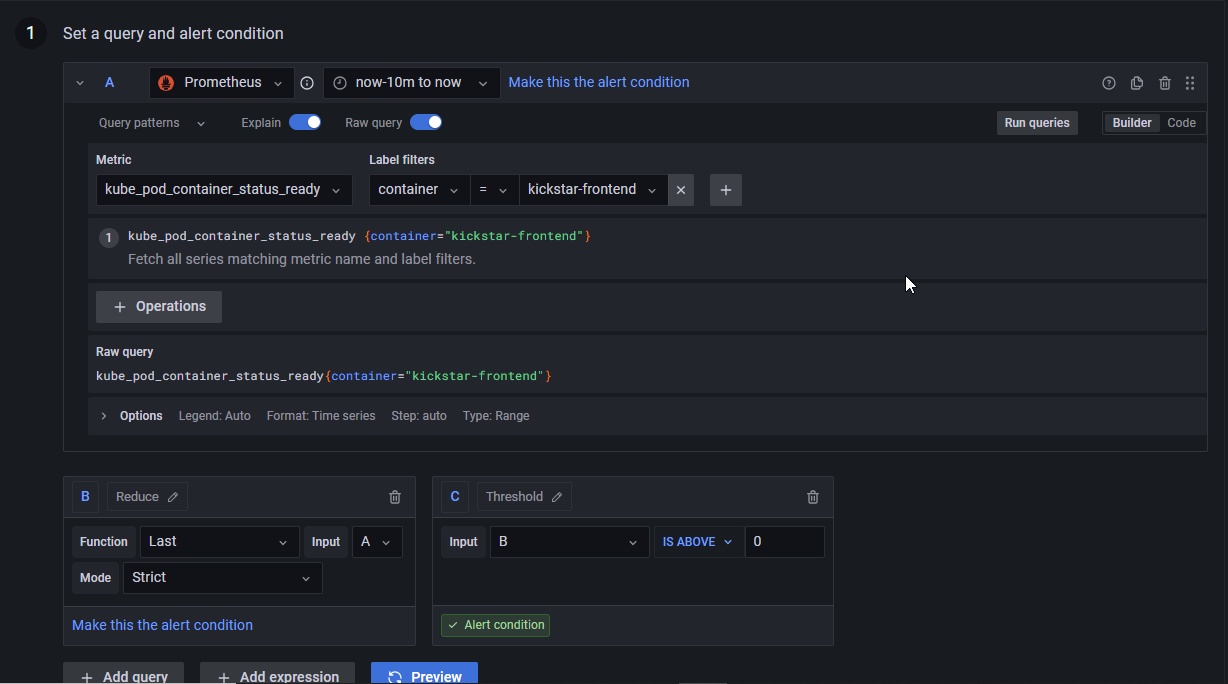Viewport: 1228px width, 684px height.
Task: Open the kickstar-frontend value dropdown
Action: click(594, 190)
